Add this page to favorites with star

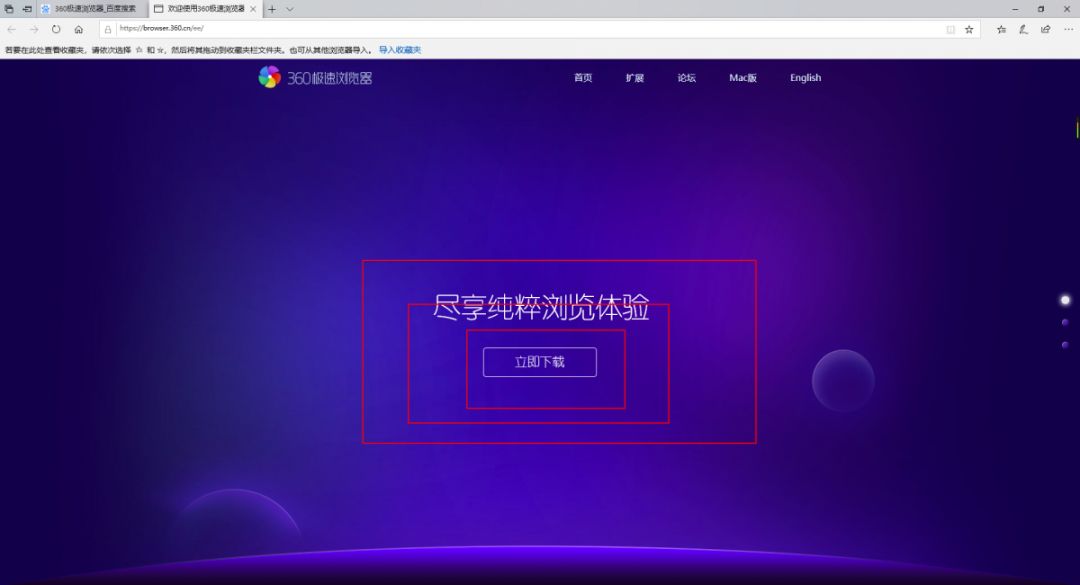tap(969, 30)
